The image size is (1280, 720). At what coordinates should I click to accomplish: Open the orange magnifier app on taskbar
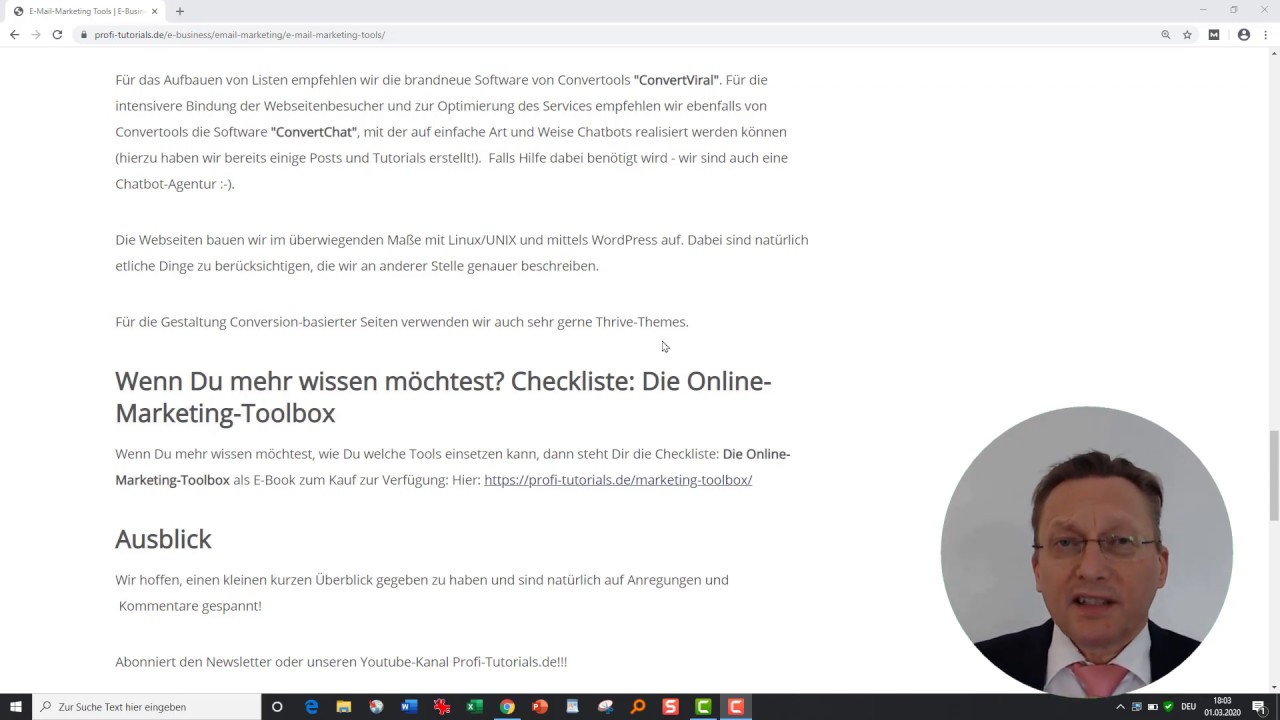click(x=638, y=707)
